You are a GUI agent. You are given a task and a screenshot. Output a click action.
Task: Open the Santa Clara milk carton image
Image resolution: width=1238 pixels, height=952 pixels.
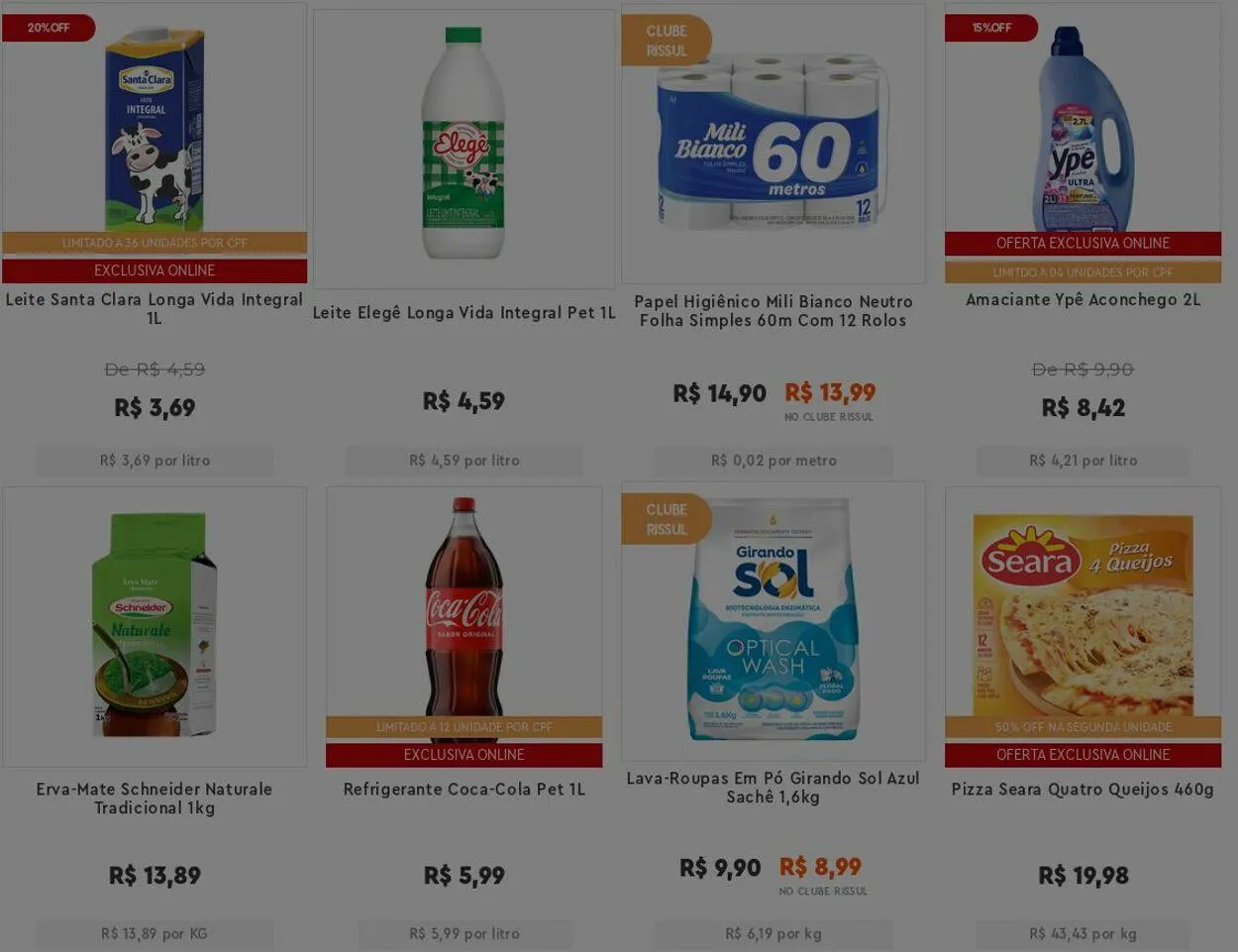coord(155,127)
